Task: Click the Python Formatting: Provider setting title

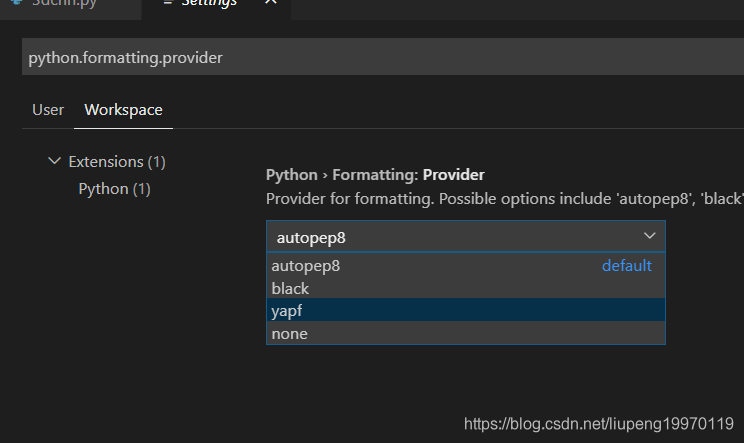Action: [x=375, y=175]
